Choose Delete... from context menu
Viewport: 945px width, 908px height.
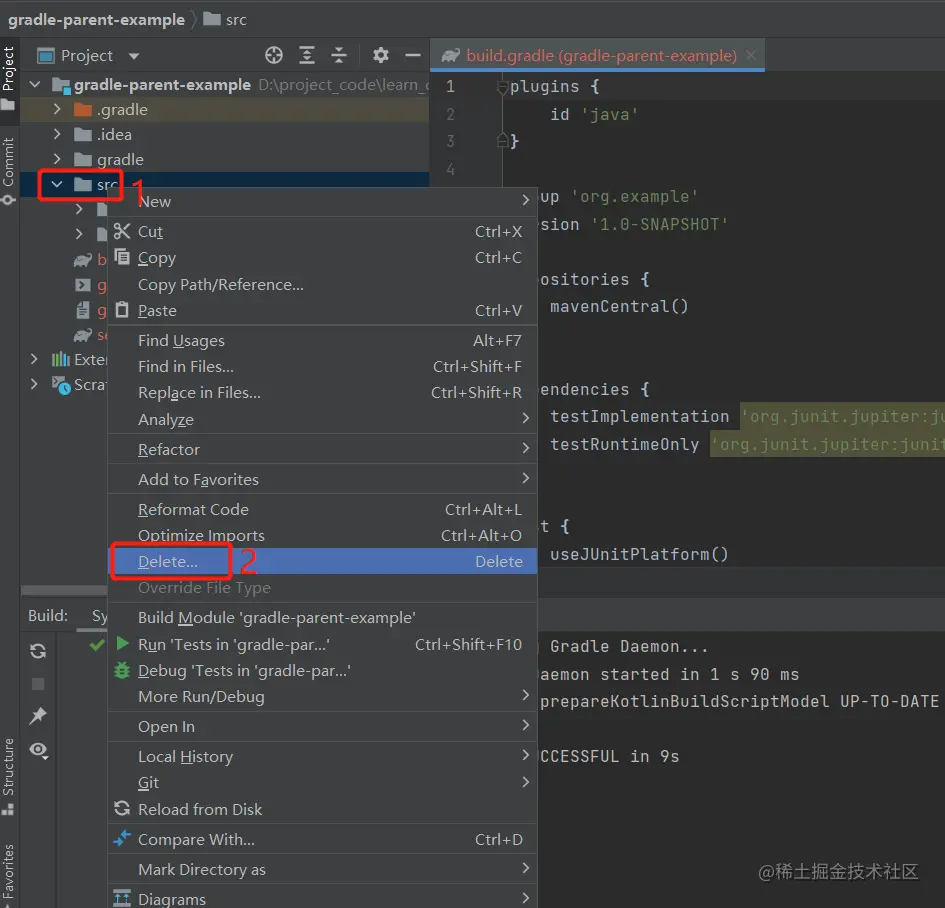pos(322,562)
